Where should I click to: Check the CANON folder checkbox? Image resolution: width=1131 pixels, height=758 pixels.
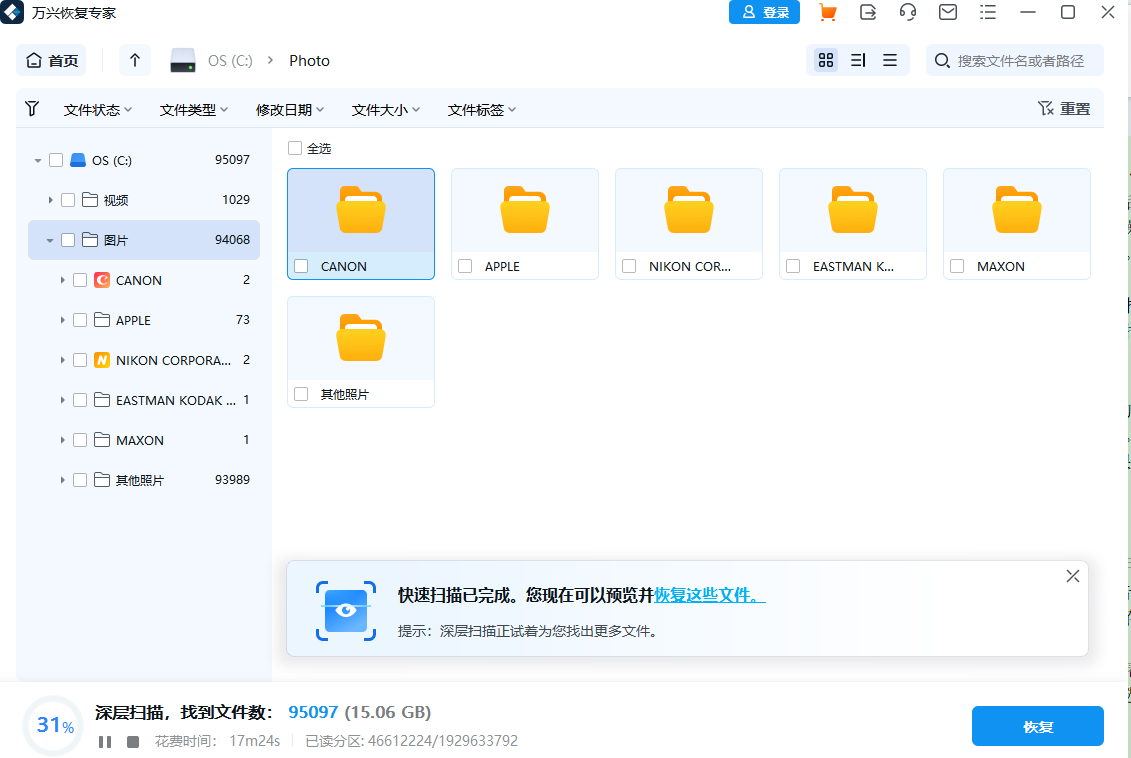click(300, 266)
